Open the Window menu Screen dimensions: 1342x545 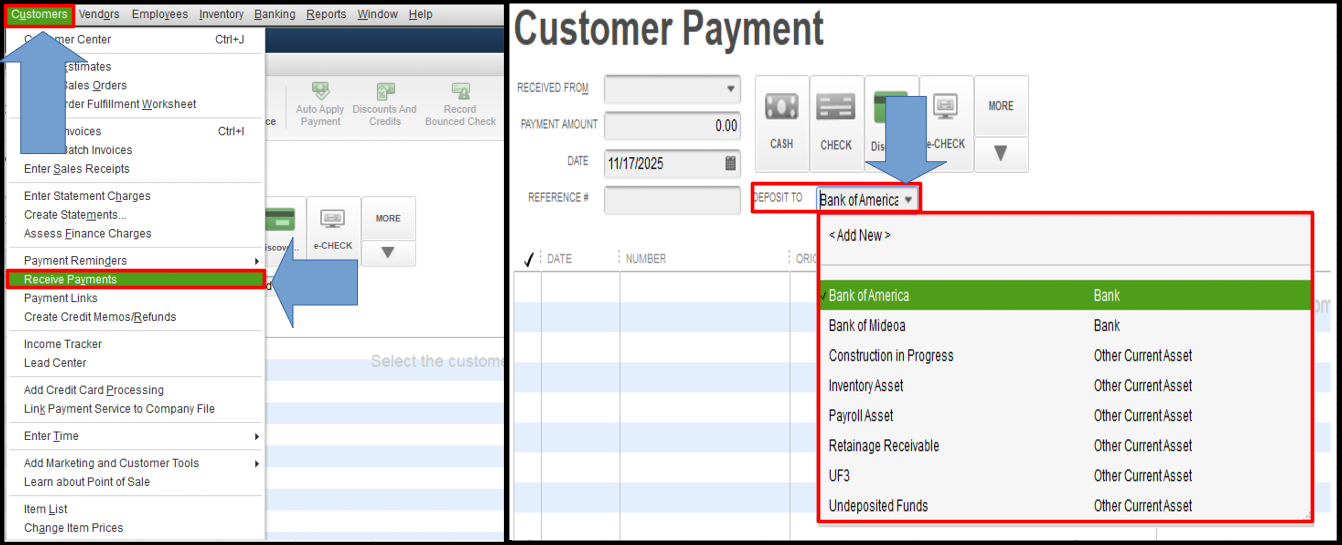(x=377, y=14)
